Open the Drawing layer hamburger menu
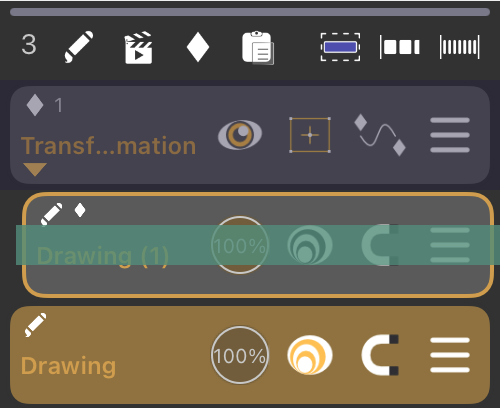The image size is (501, 408). [x=450, y=355]
